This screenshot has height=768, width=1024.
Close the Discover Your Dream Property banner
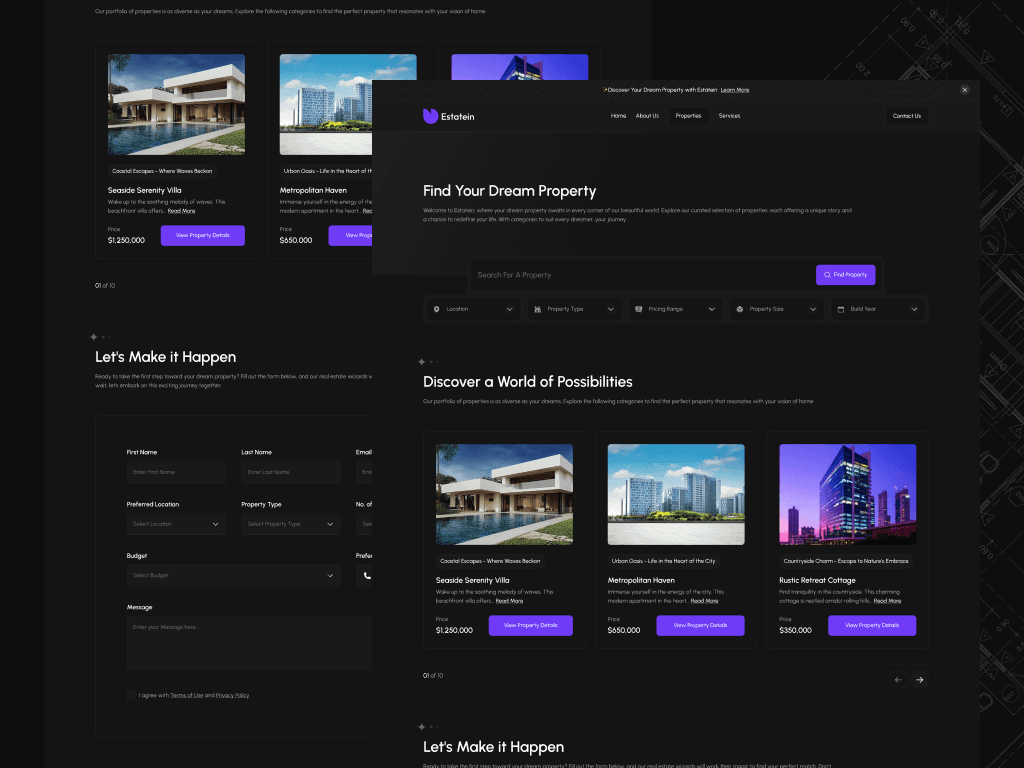coord(965,90)
